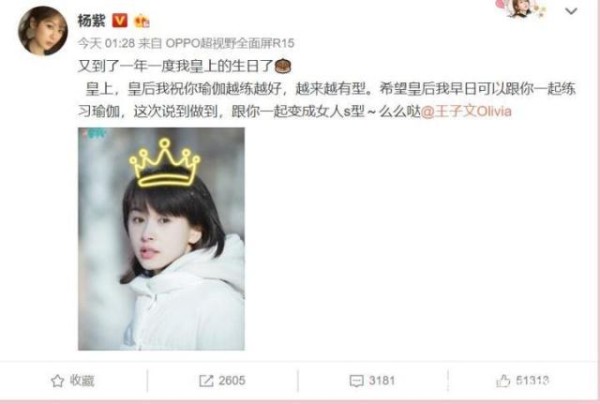The image size is (600, 404).
Task: Click the comment bubble icon
Action: click(356, 381)
